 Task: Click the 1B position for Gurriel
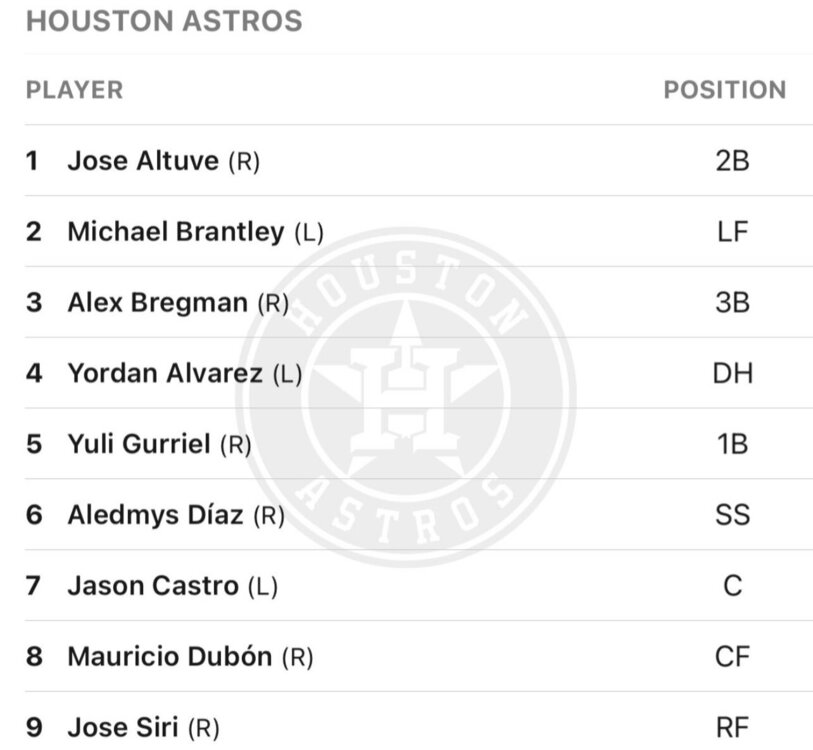tap(732, 444)
